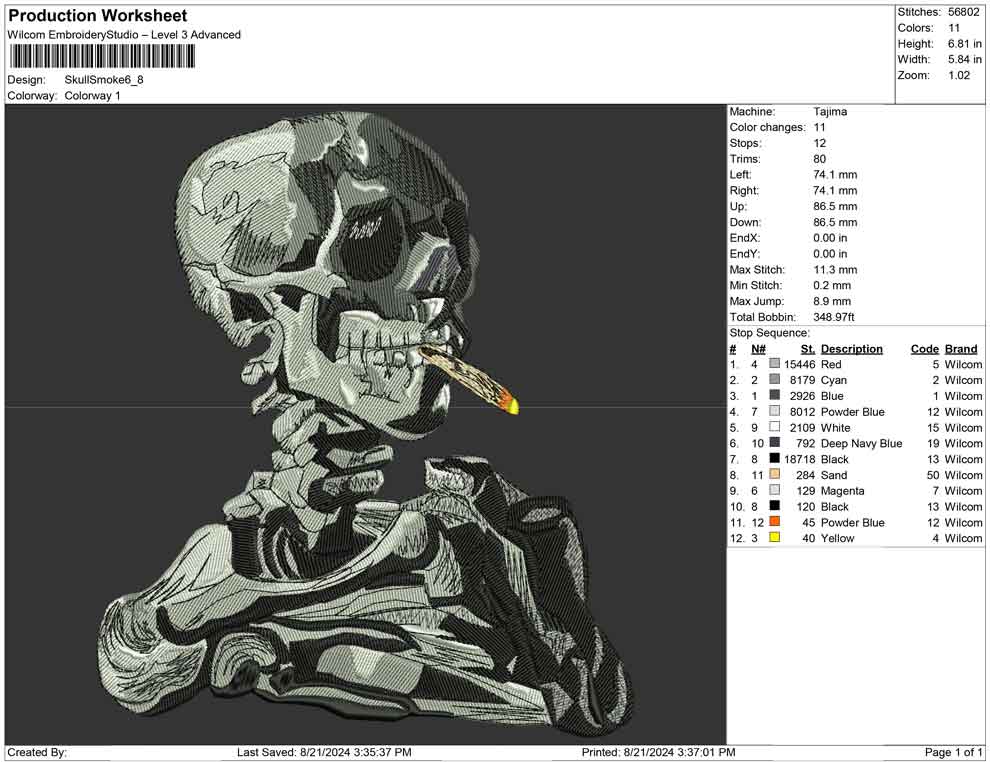Click stitch count 15446 in Red row
The image size is (990, 762).
point(799,364)
